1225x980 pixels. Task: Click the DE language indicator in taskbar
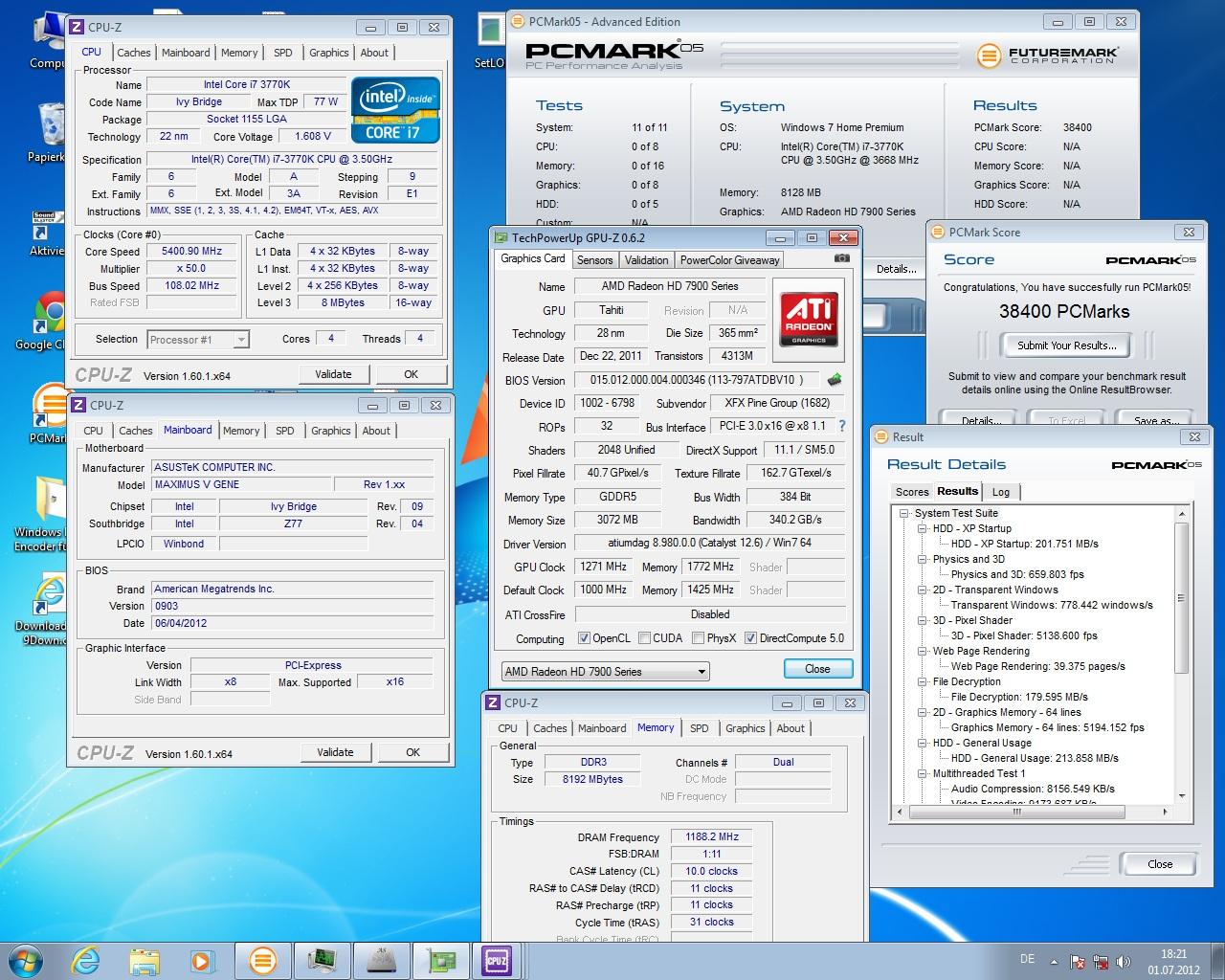[1027, 959]
